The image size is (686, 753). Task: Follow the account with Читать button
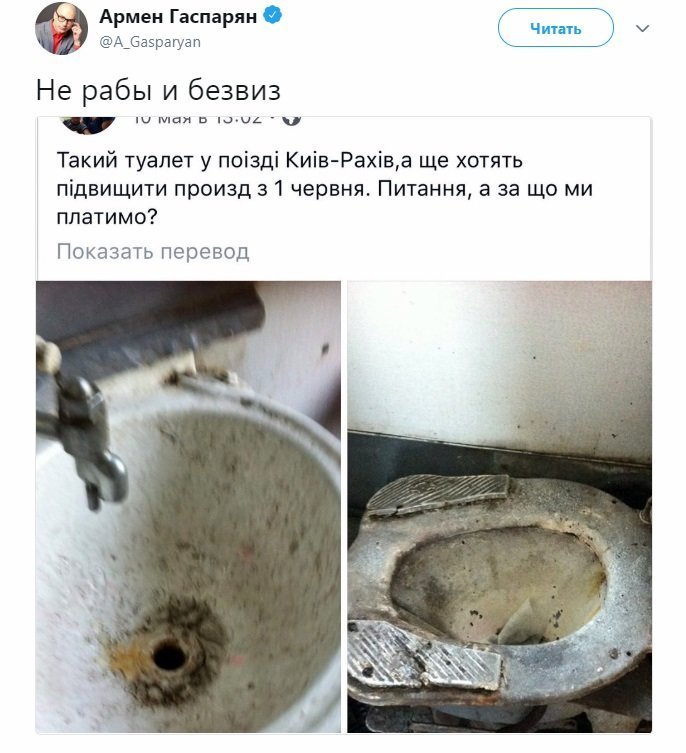(x=555, y=28)
